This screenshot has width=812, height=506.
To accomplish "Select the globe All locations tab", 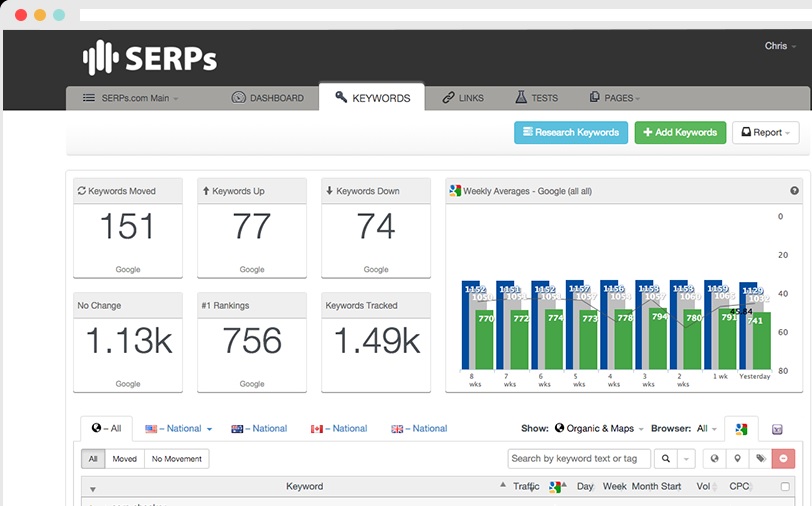I will coord(106,428).
